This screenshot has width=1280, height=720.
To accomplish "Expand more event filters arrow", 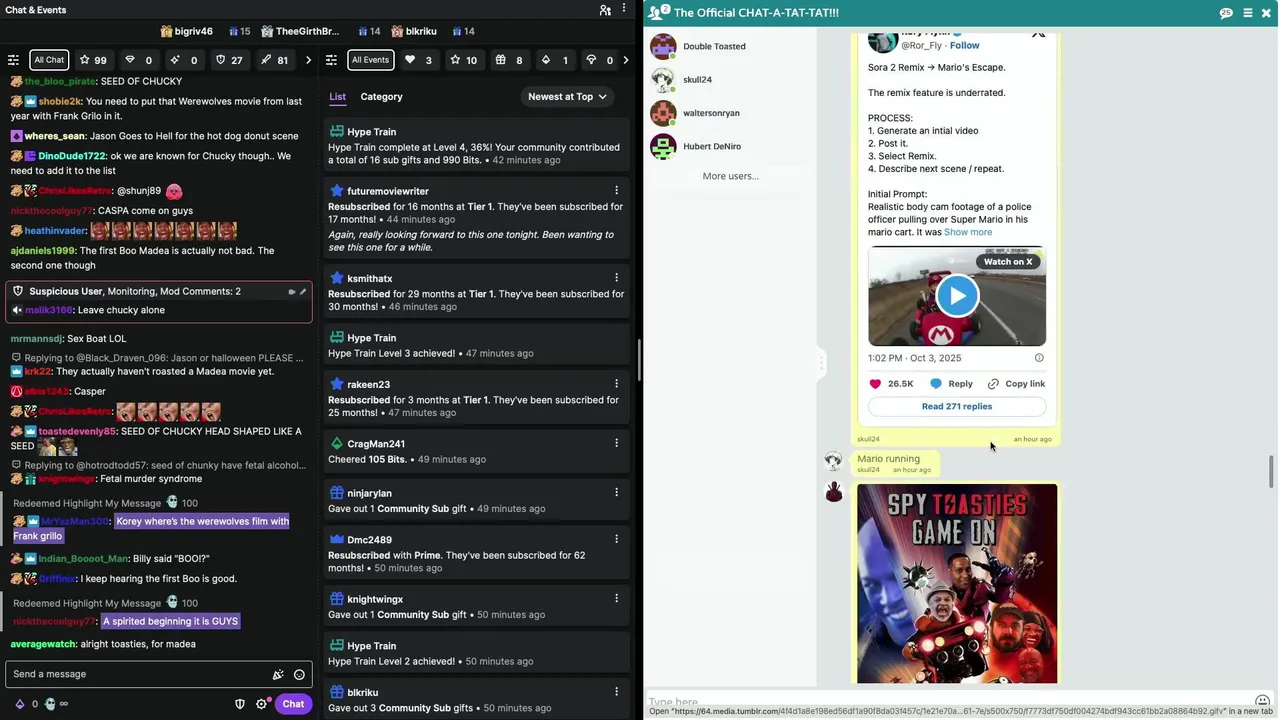I will click(x=626, y=60).
